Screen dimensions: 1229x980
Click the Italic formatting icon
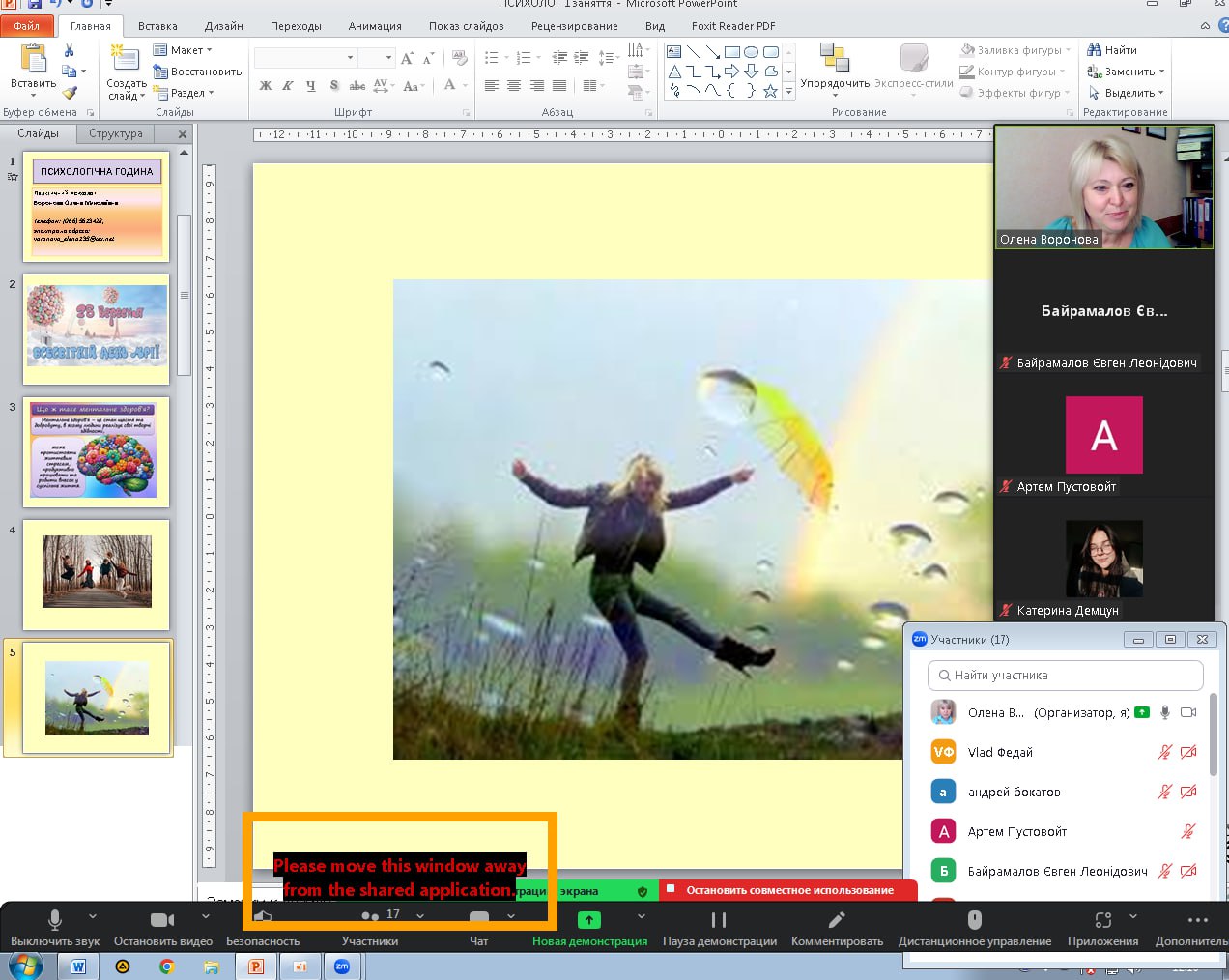288,86
